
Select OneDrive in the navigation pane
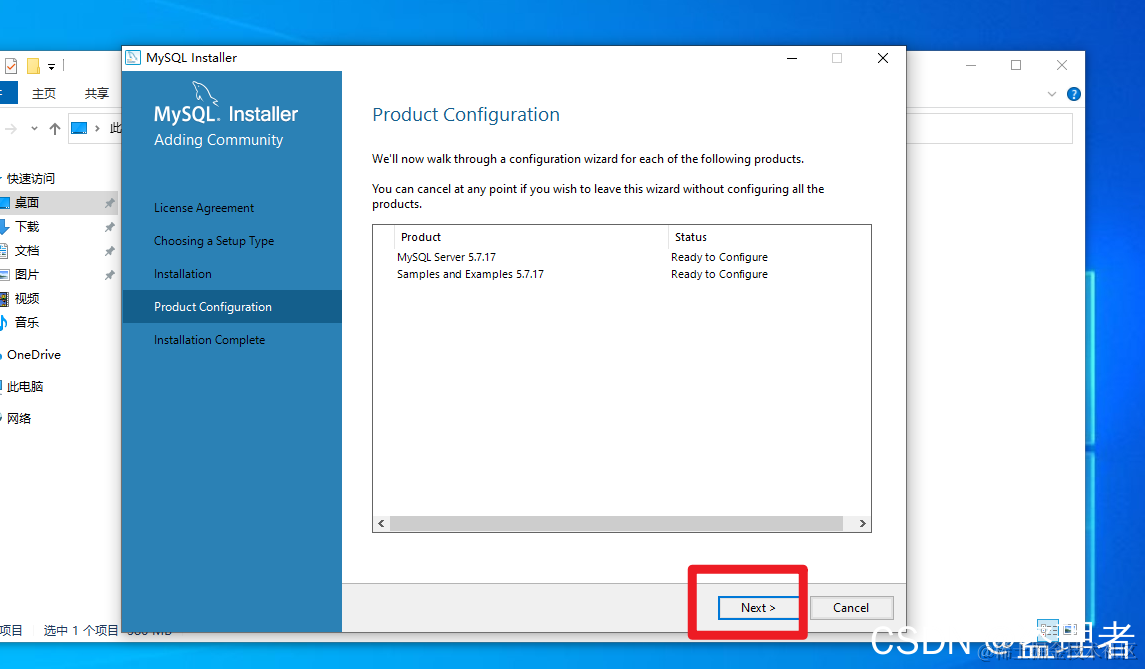(x=34, y=355)
